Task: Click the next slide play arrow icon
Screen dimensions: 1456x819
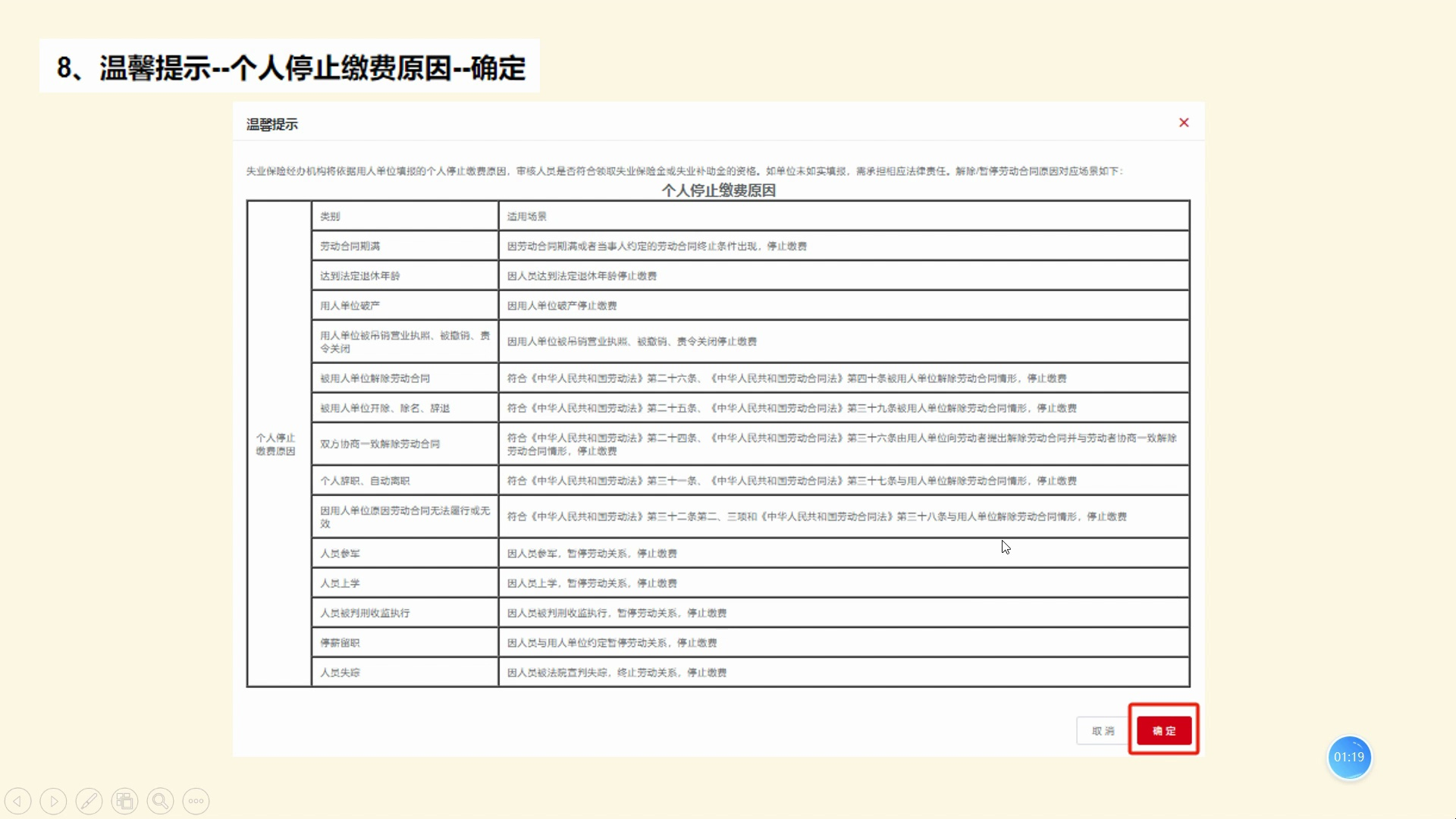Action: pyautogui.click(x=53, y=801)
